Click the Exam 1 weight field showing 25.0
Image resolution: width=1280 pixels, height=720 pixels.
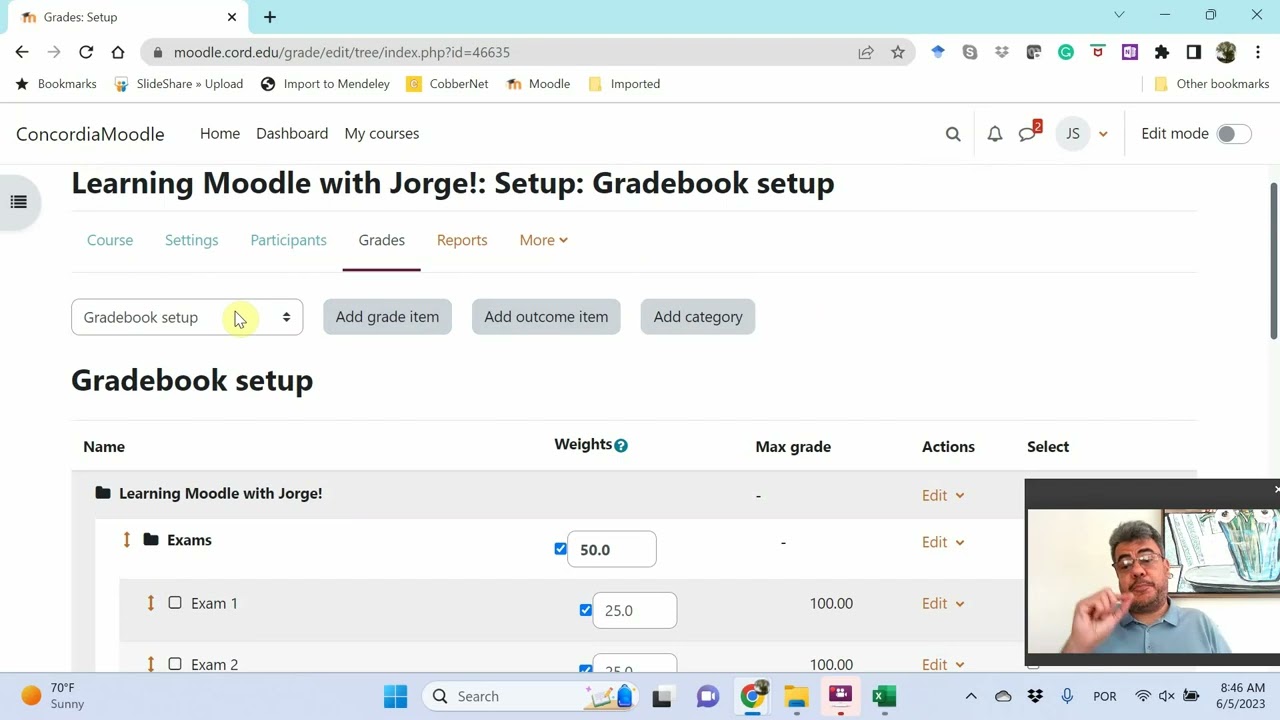pos(635,610)
